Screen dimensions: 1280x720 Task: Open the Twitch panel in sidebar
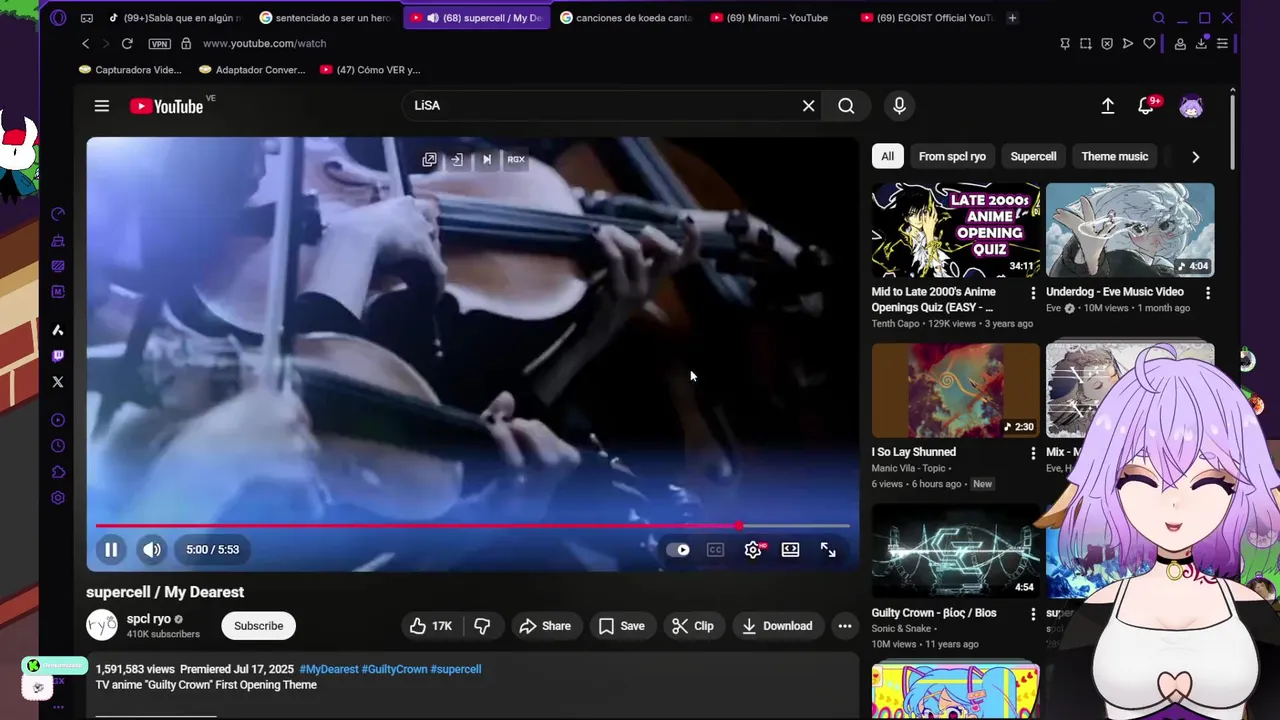point(58,356)
